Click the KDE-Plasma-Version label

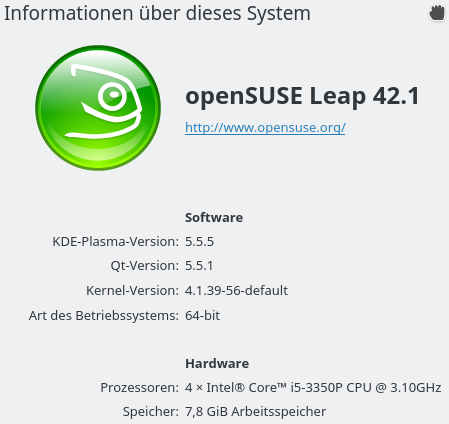(115, 242)
